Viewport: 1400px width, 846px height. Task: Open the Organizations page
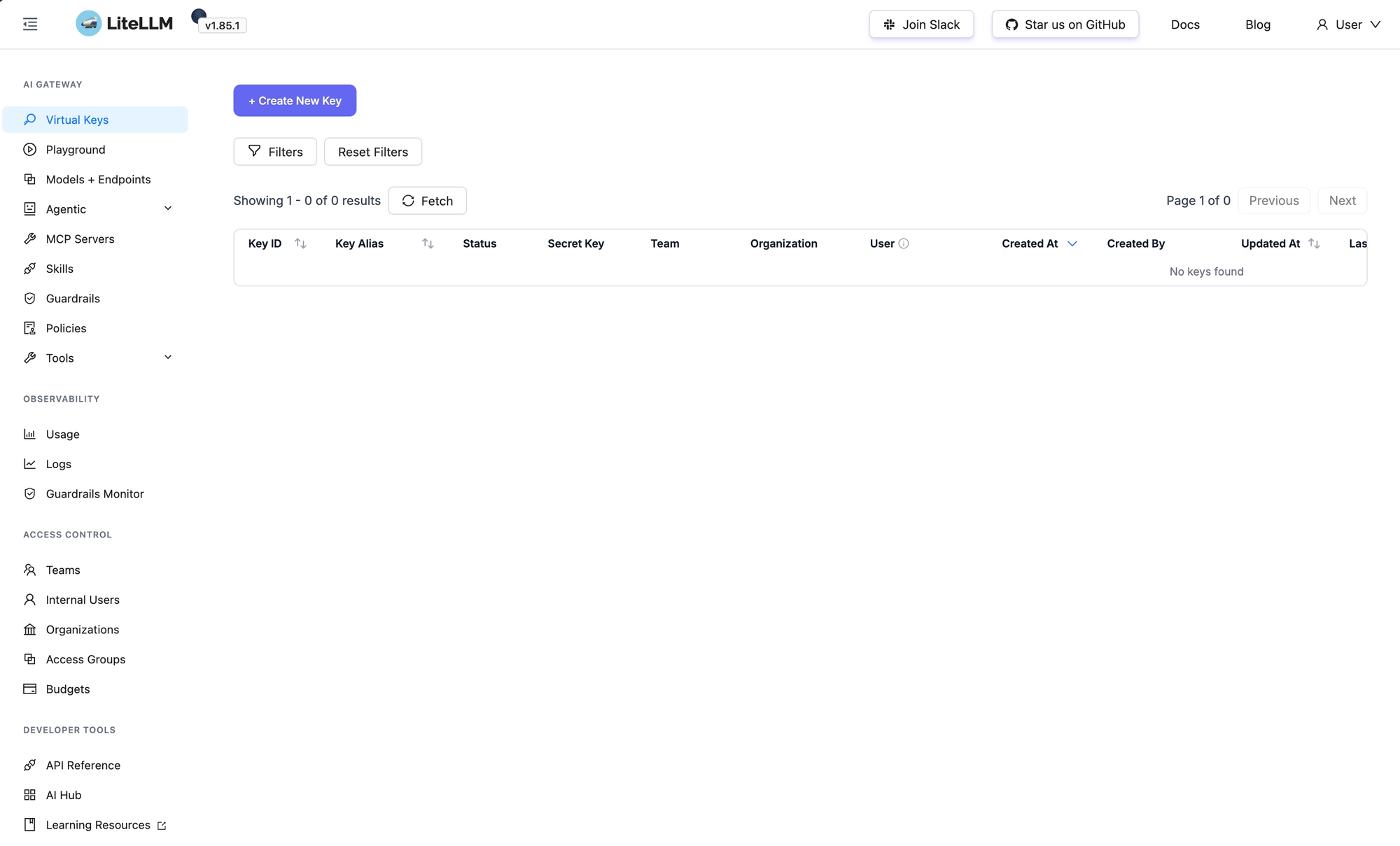[x=95, y=629]
